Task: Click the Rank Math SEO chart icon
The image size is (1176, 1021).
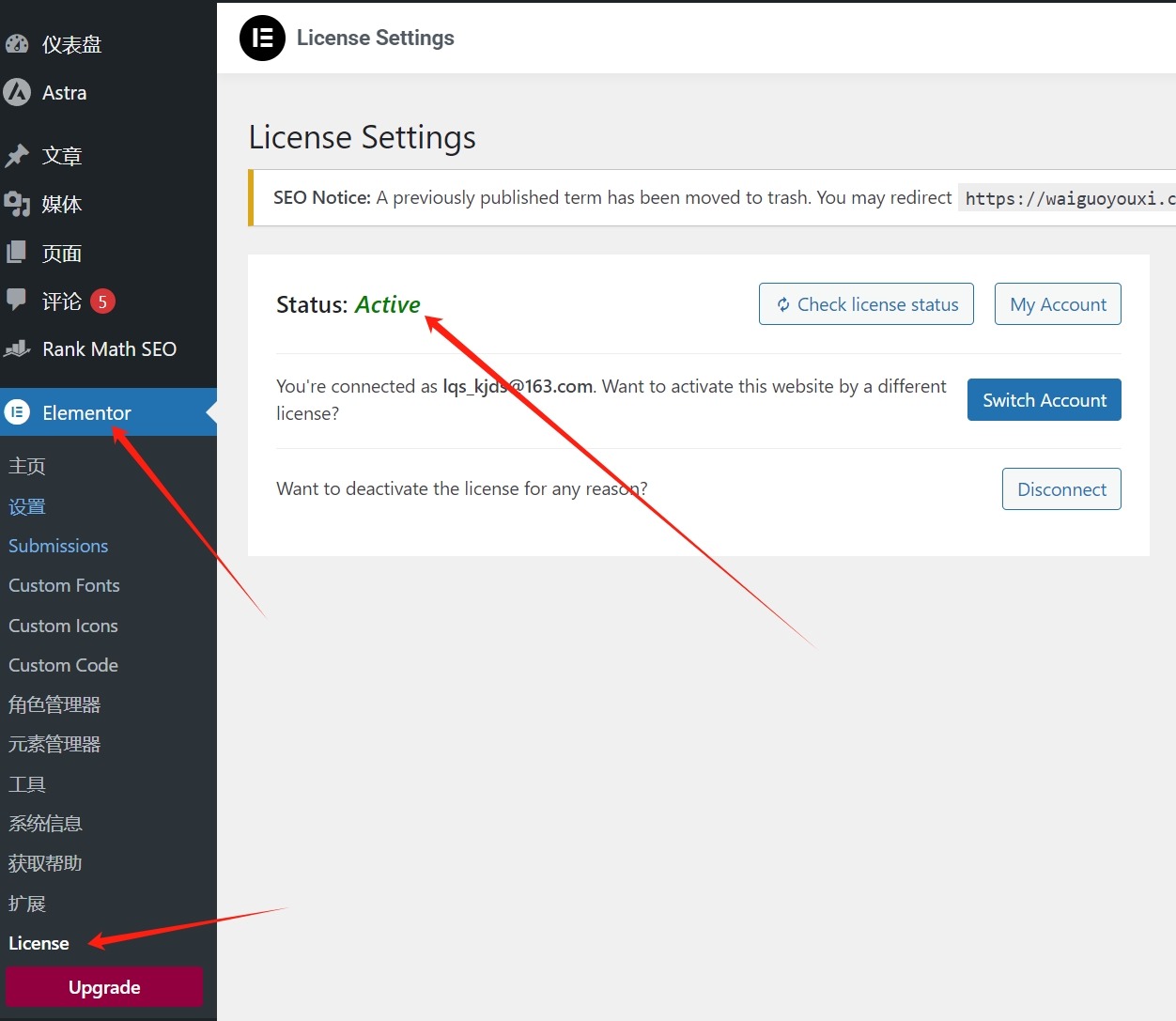Action: point(17,348)
